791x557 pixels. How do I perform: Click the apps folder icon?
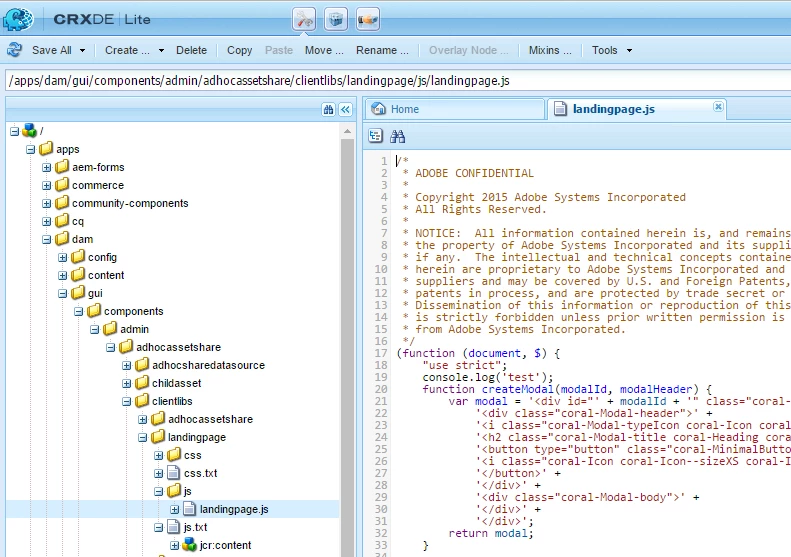pyautogui.click(x=46, y=149)
